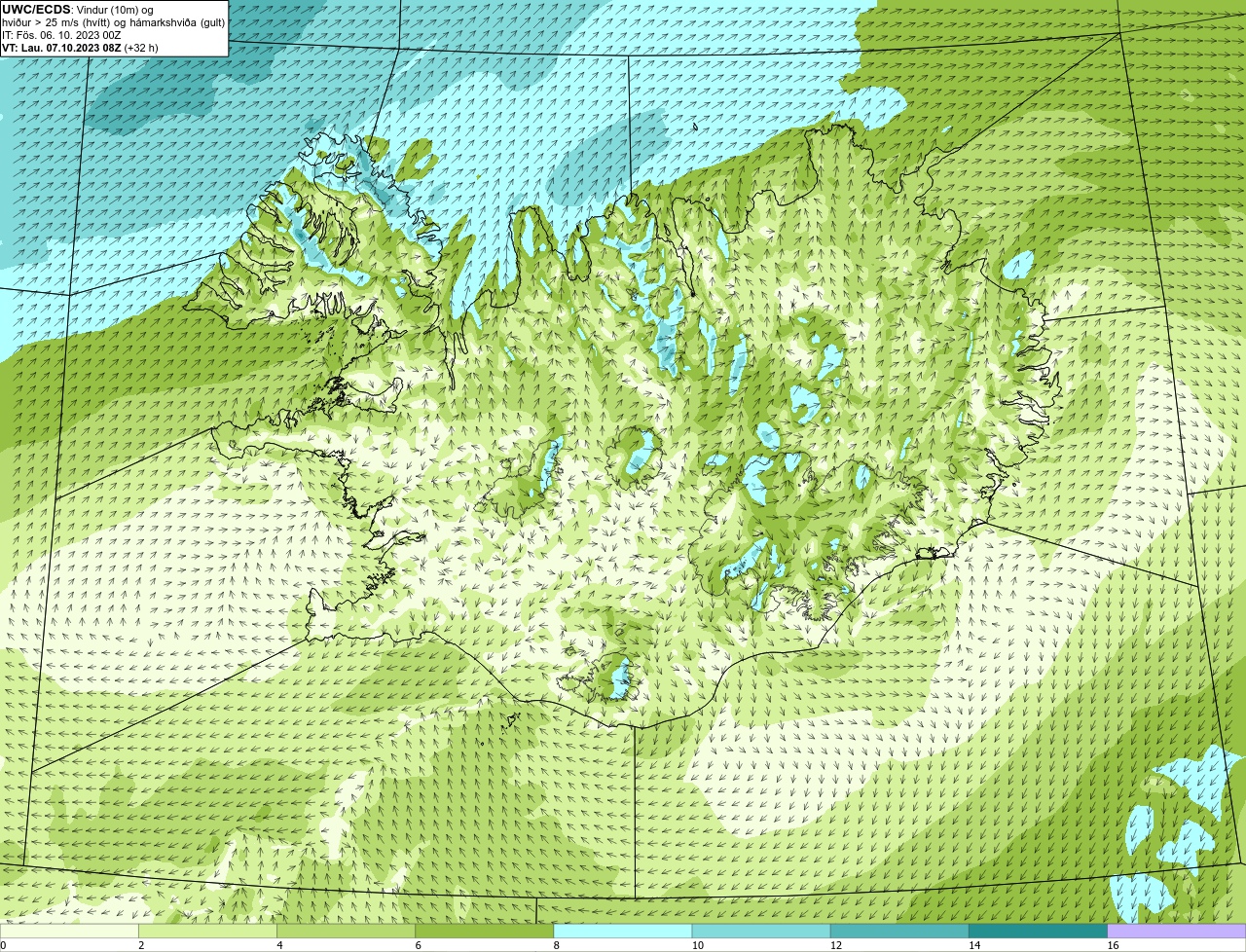
Task: Click the 'UWC/ECDS' title text
Action: 36,10
